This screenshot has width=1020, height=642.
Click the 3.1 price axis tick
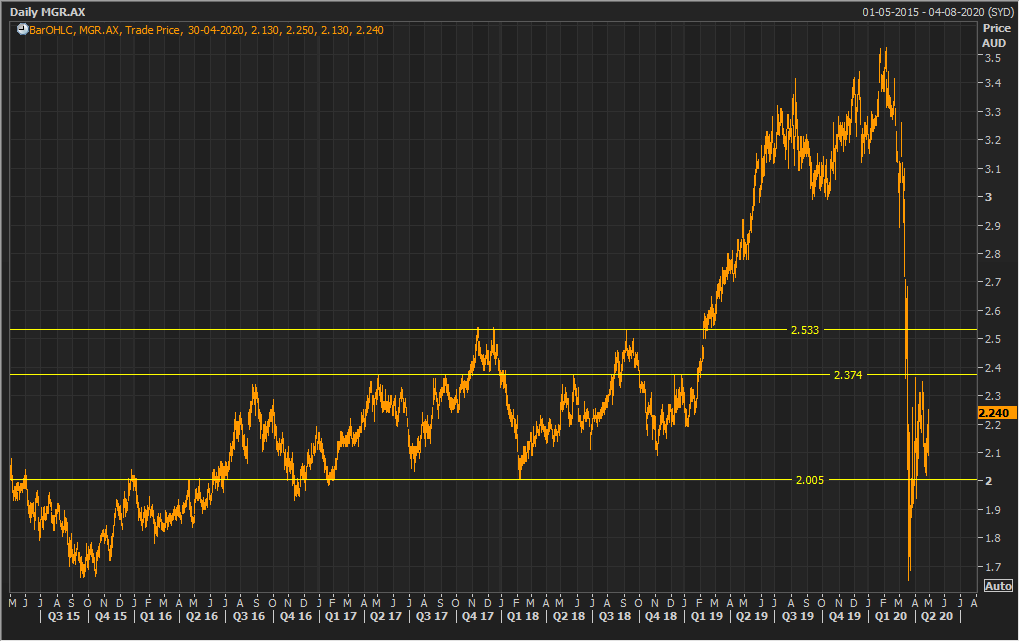(x=993, y=169)
